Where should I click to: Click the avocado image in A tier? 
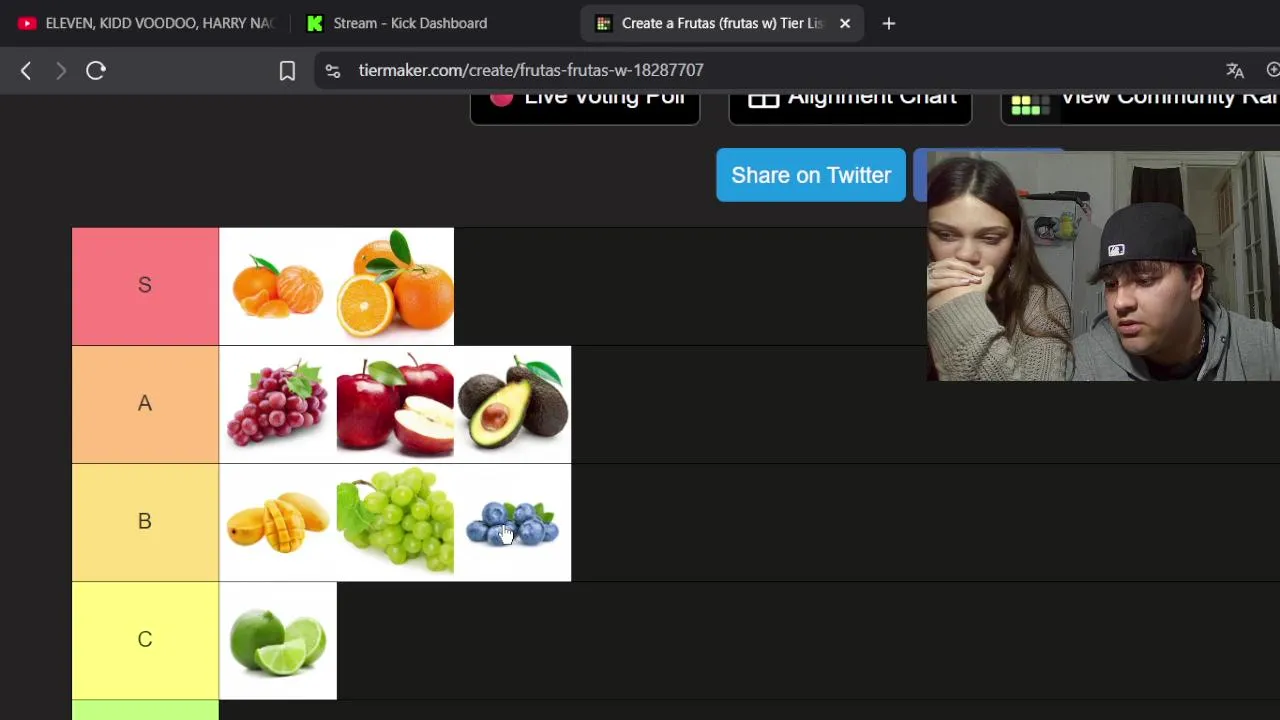click(513, 404)
